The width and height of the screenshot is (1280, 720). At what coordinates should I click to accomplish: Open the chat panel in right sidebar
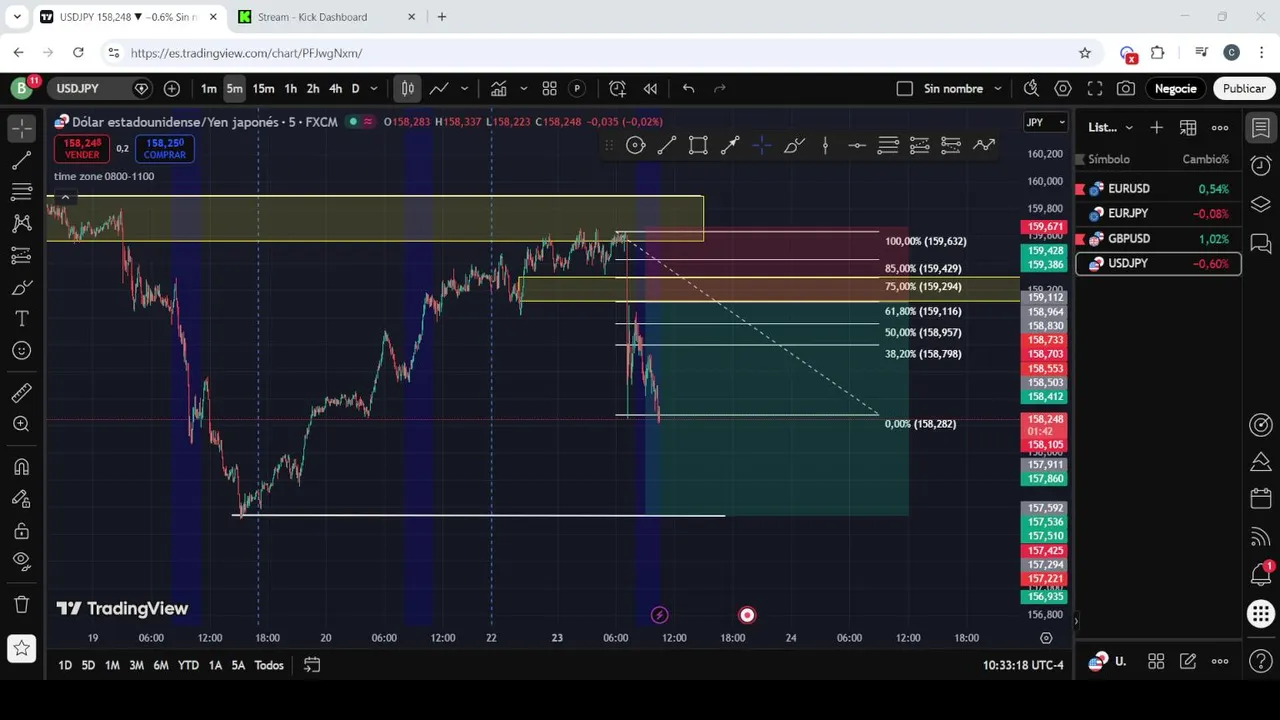pos(1261,243)
